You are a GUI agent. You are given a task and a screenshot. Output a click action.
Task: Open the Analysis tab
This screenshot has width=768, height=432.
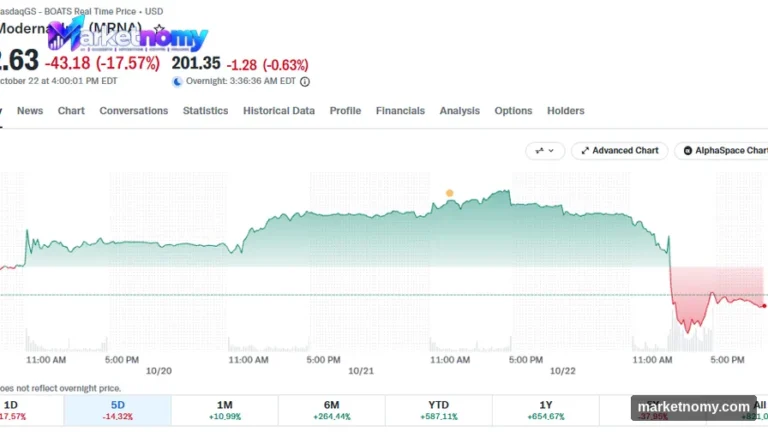459,111
